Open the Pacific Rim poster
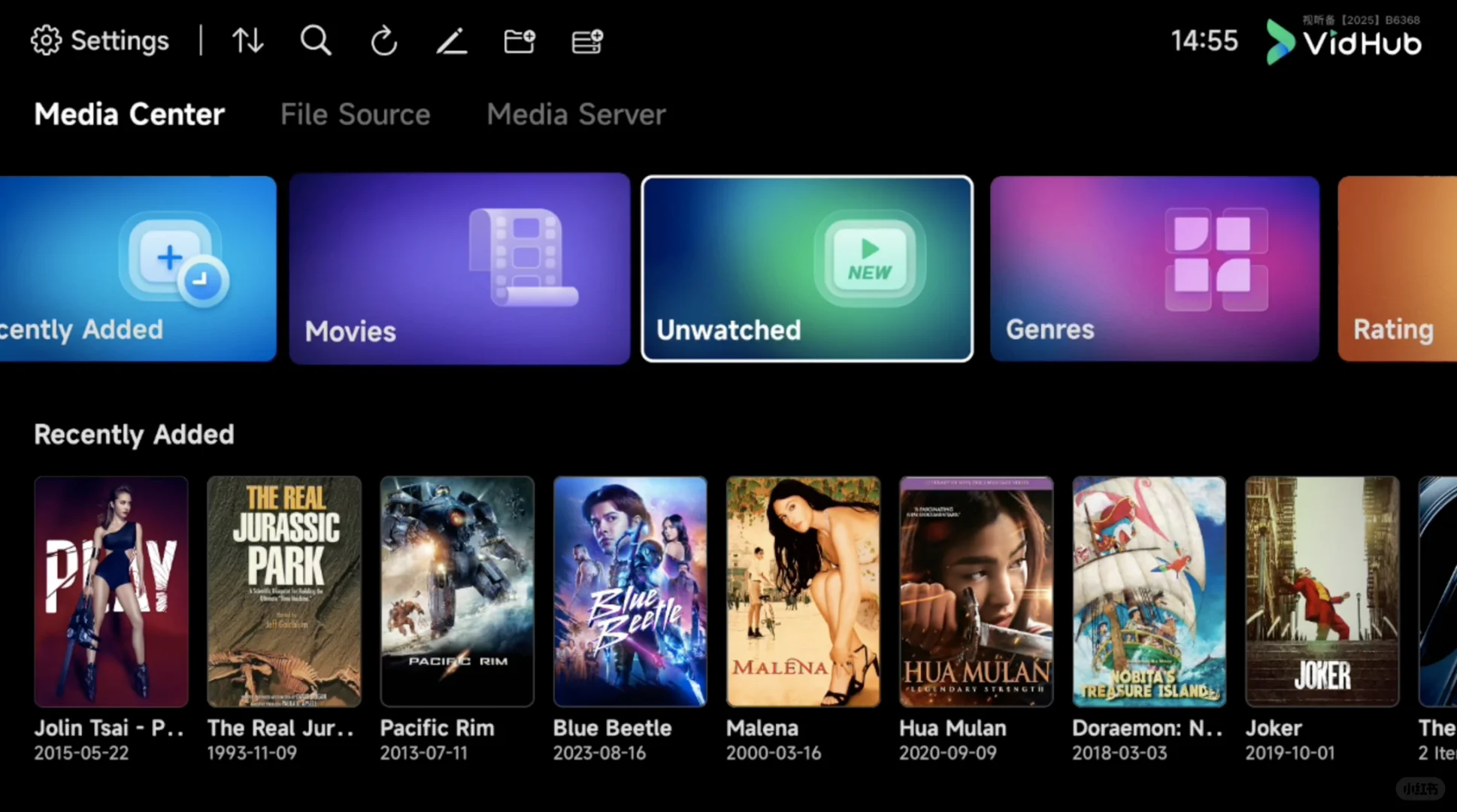 (x=457, y=591)
